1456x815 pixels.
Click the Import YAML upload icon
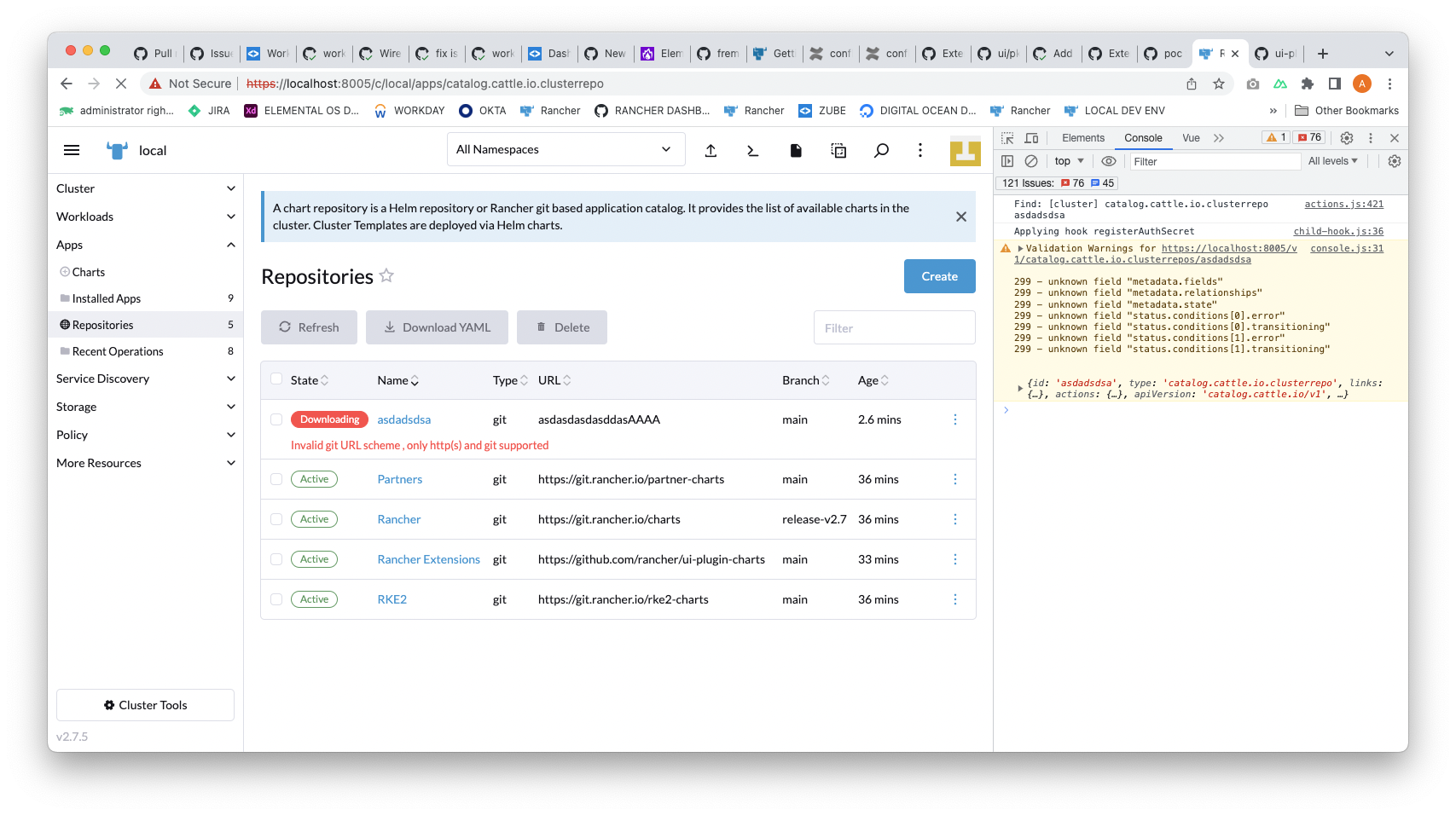pos(711,149)
